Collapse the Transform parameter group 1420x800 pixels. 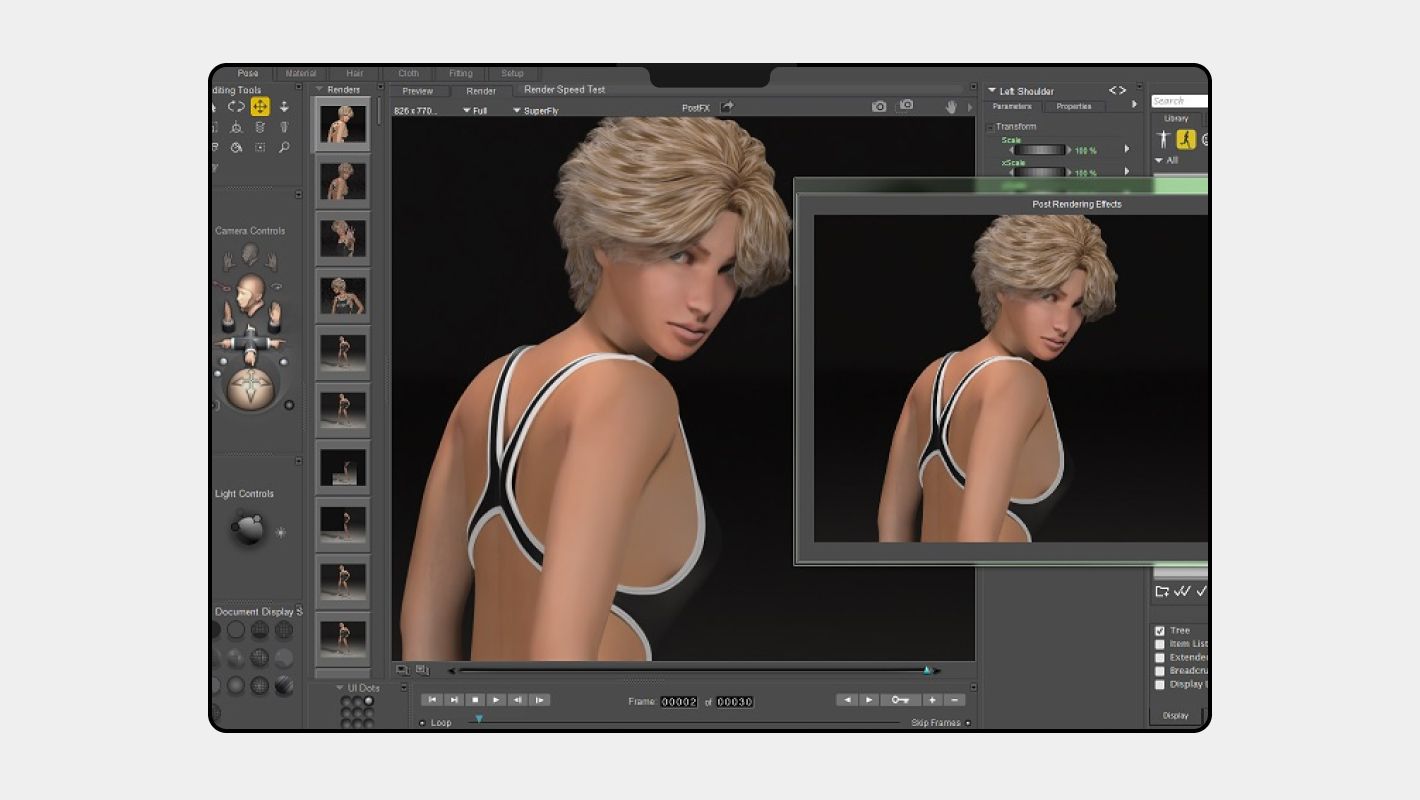click(990, 127)
